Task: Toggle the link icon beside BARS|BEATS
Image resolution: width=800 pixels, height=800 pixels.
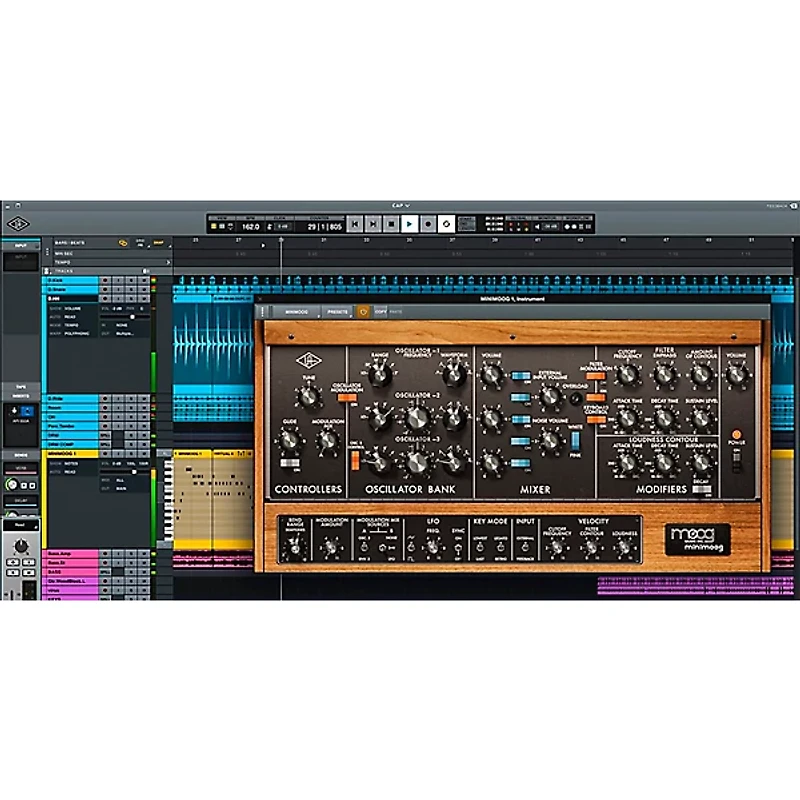Action: pos(123,243)
